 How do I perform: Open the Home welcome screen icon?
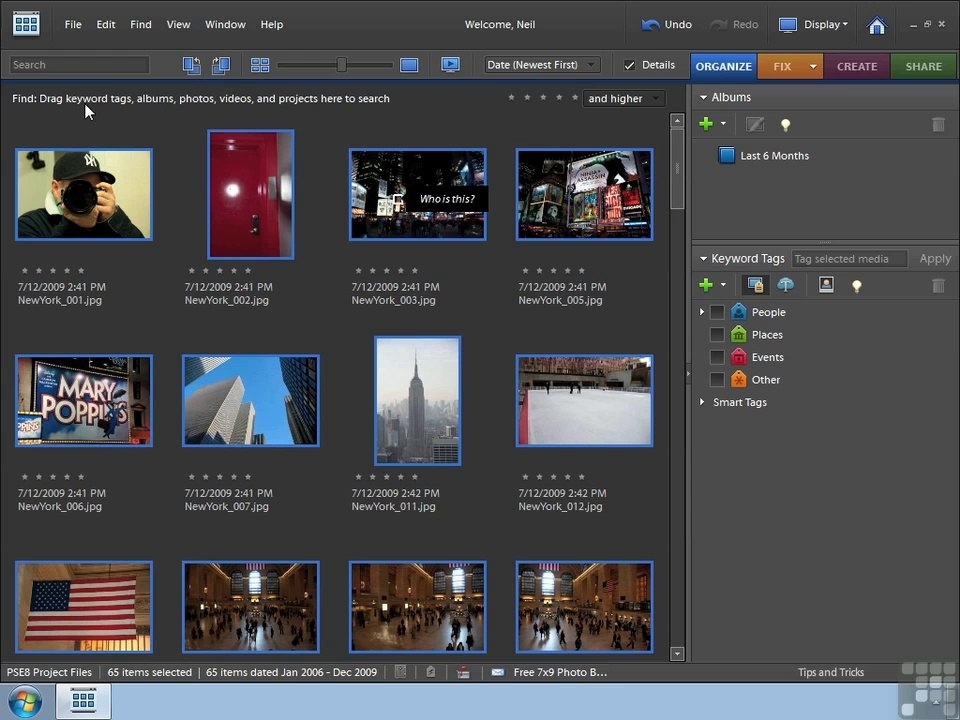click(x=877, y=25)
